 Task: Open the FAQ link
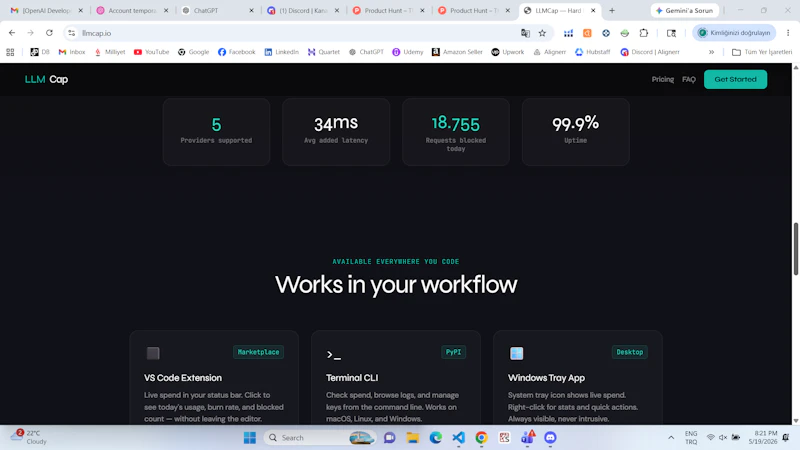click(689, 79)
